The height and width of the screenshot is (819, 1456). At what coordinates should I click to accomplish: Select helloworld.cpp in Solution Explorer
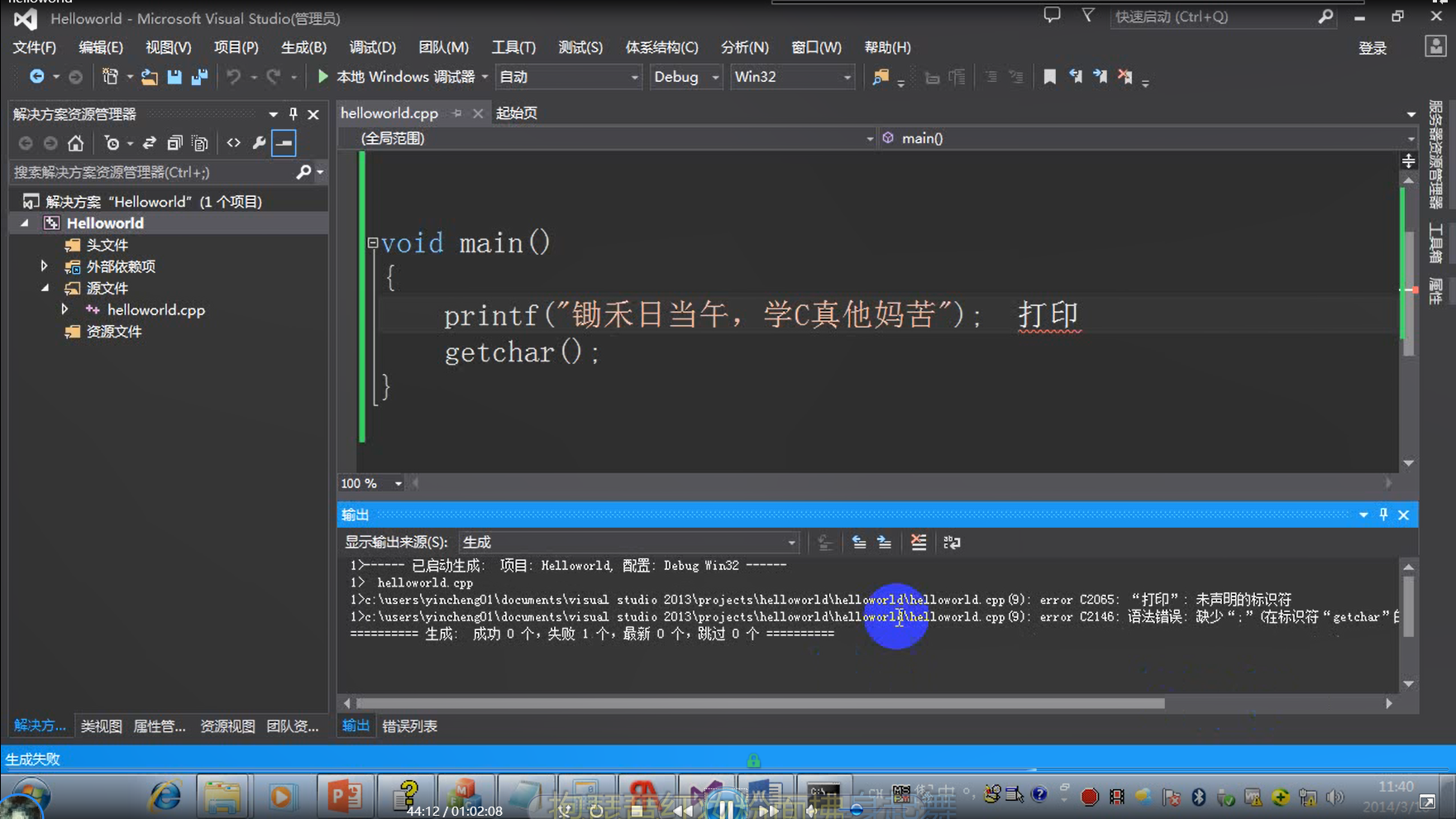[155, 309]
